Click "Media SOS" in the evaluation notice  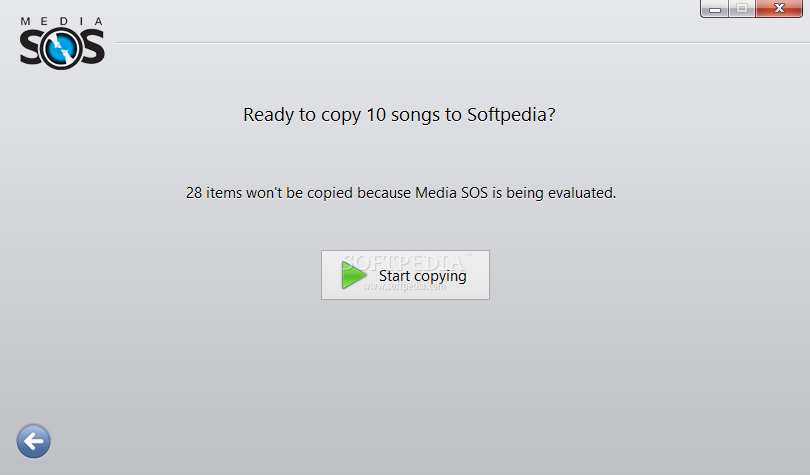[x=451, y=193]
